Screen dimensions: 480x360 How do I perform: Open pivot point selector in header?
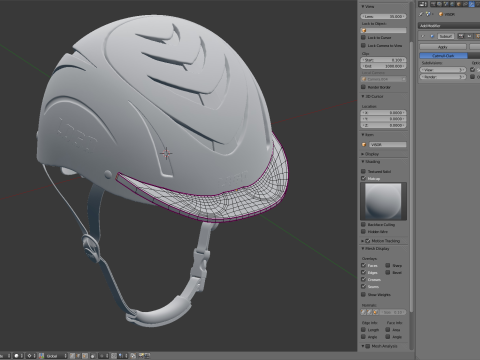tap(31, 356)
